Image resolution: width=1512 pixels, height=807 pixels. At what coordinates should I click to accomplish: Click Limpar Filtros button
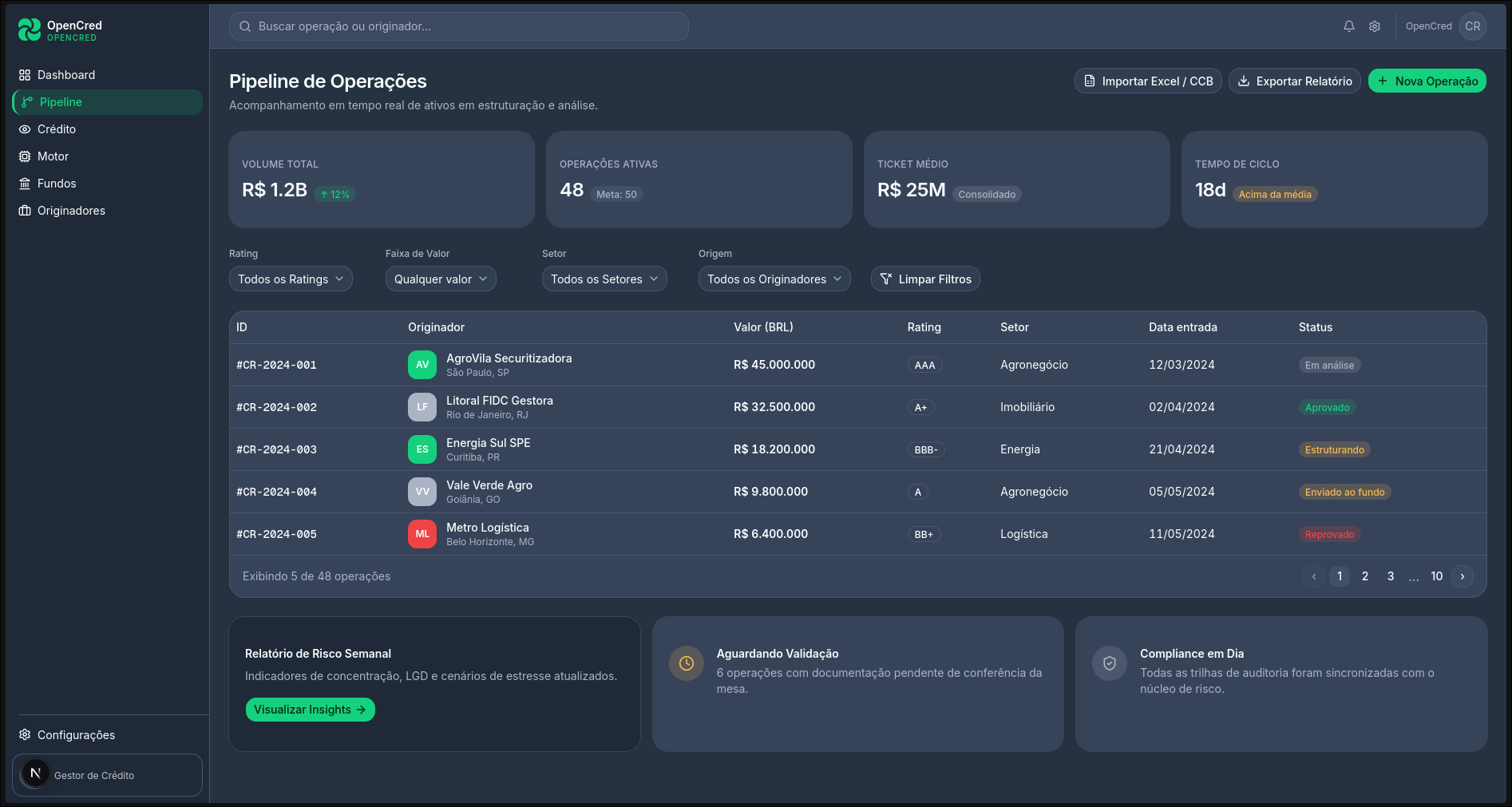tap(925, 279)
